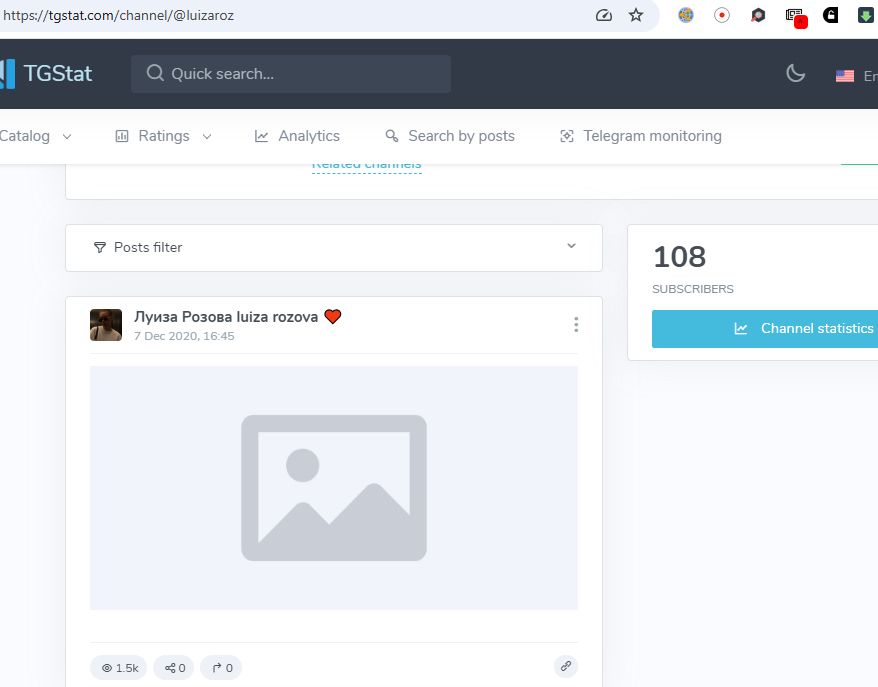Viewport: 878px width, 687px height.
Task: Click the SUBSCRIBERS label
Action: pos(693,289)
